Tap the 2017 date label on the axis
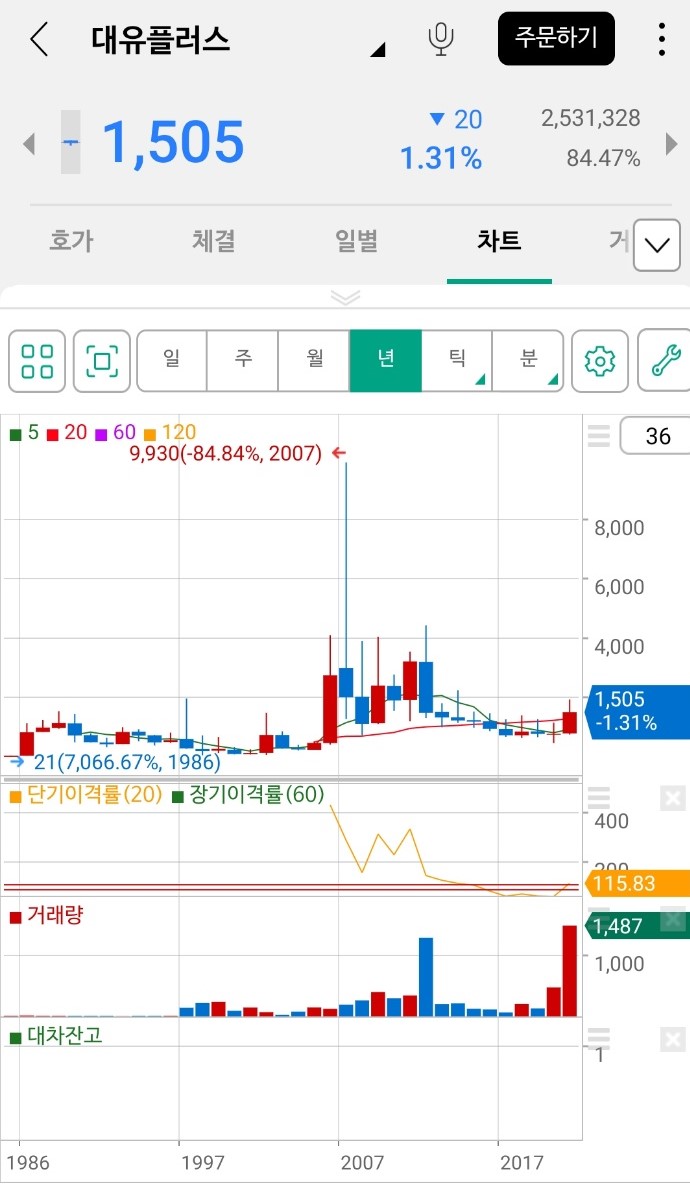Viewport: 690px width, 1187px height. [x=522, y=1162]
